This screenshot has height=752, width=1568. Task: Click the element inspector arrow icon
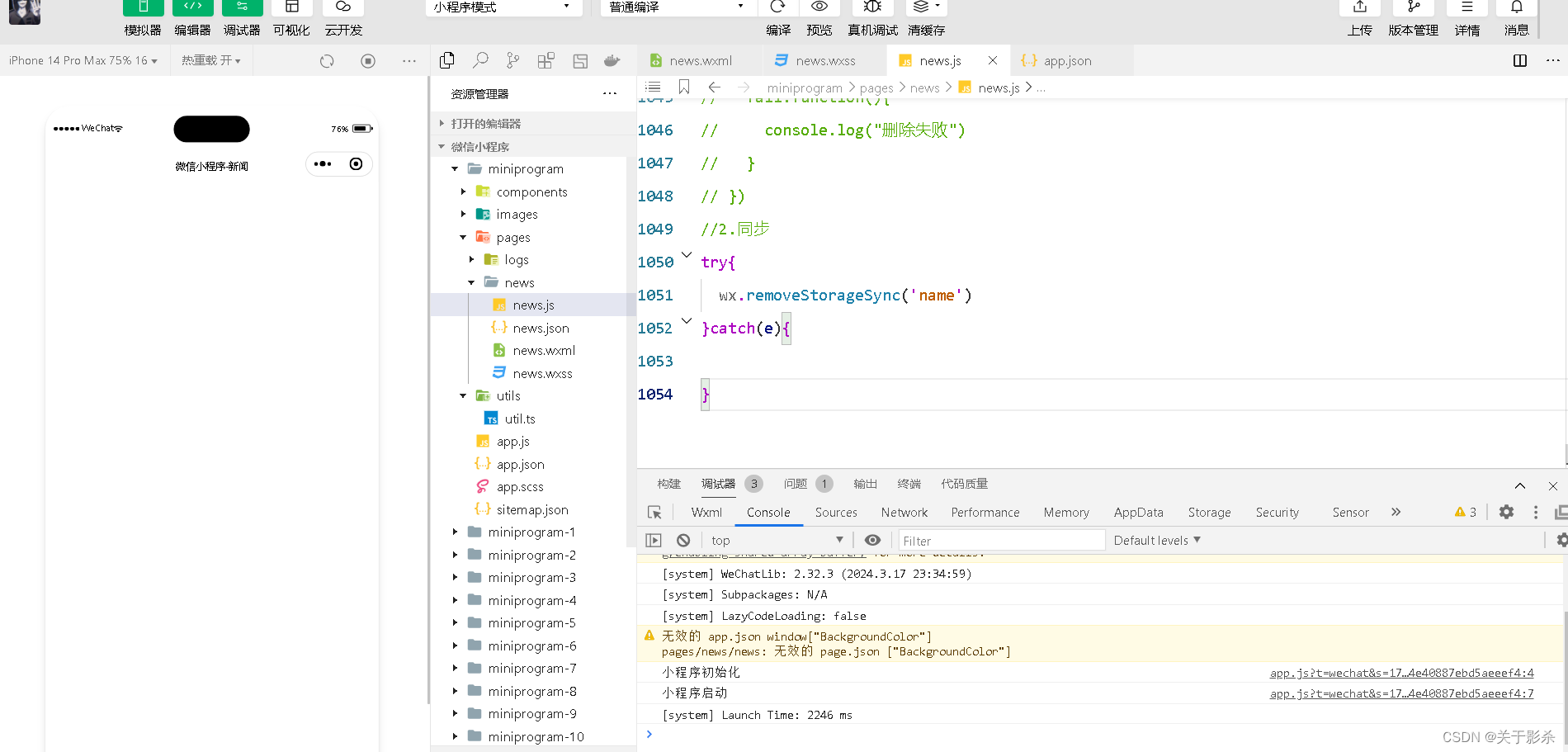(654, 513)
